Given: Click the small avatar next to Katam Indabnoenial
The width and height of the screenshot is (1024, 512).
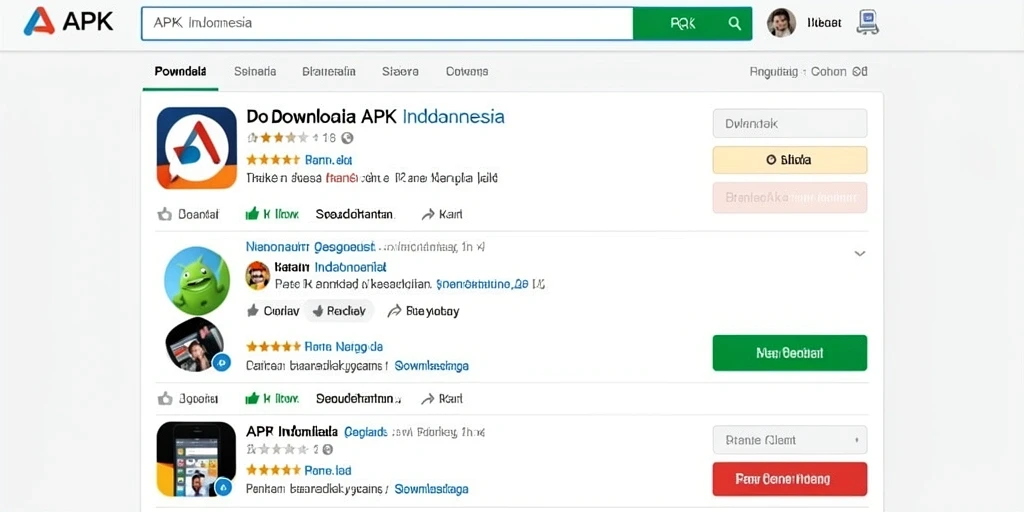Looking at the screenshot, I should (257, 275).
